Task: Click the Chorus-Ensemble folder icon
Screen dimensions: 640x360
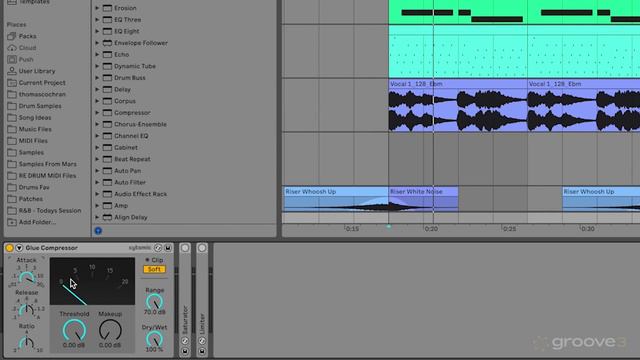Action: (x=107, y=124)
